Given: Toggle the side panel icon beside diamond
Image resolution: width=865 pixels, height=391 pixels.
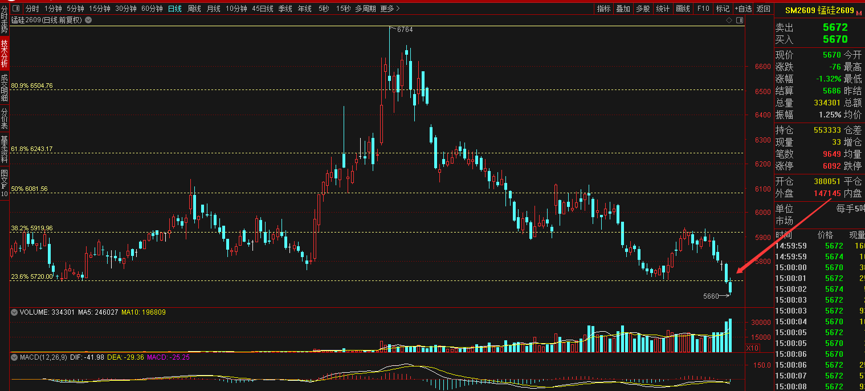Looking at the screenshot, I should point(740,20).
